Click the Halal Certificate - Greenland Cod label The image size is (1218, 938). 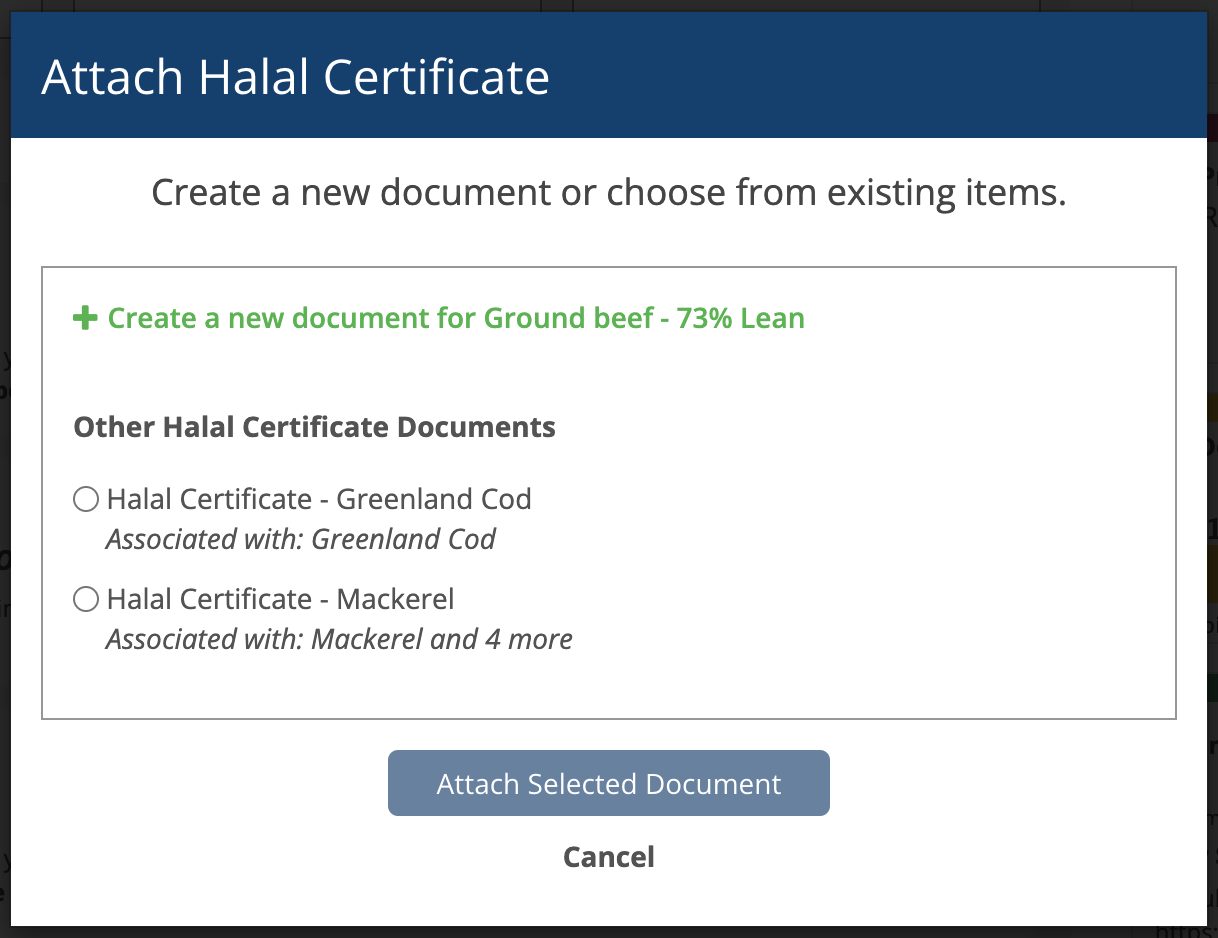coord(319,499)
